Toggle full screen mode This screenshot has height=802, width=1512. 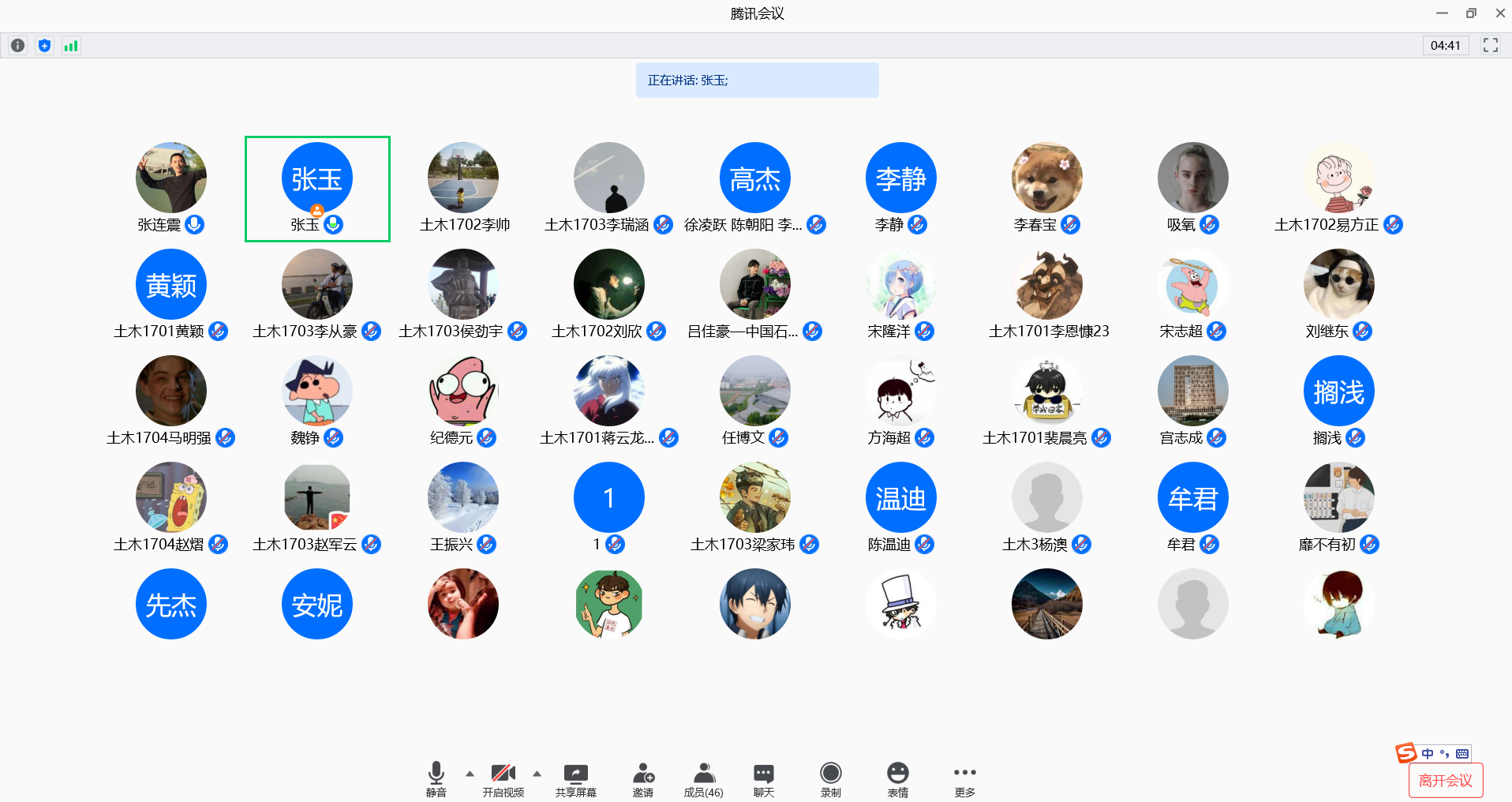click(x=1490, y=45)
